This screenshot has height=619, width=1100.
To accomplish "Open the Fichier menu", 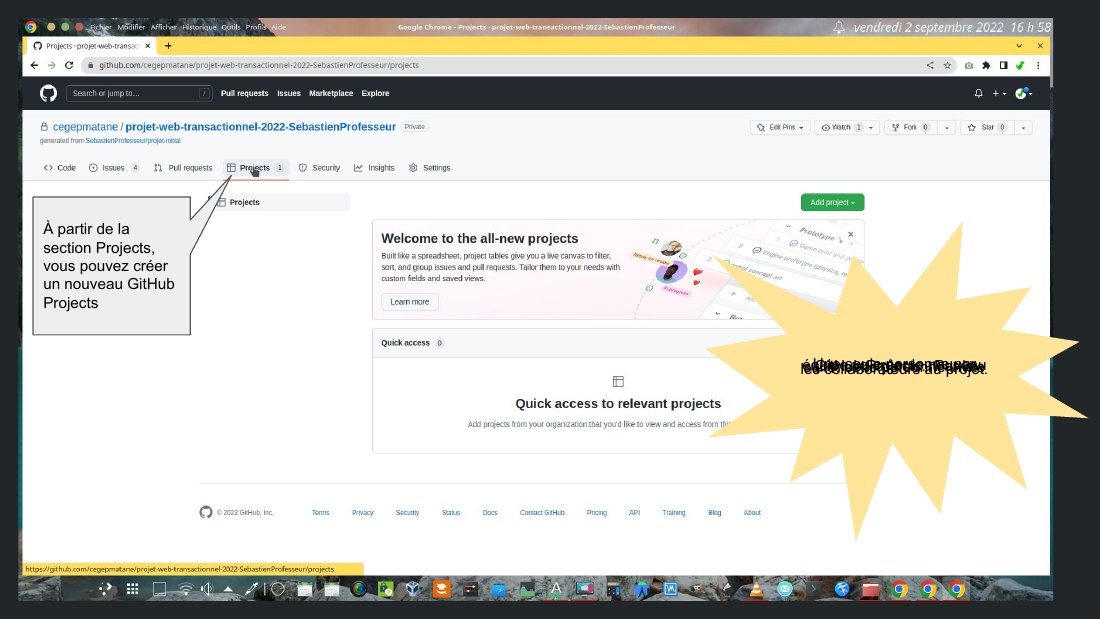I will coord(100,27).
